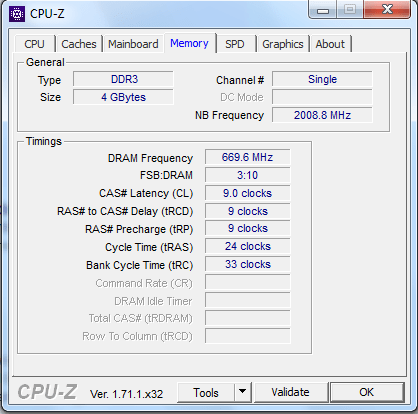This screenshot has height=414, width=418.
Task: Click the "Cycle Time (tRAS)" label
Action: click(149, 247)
